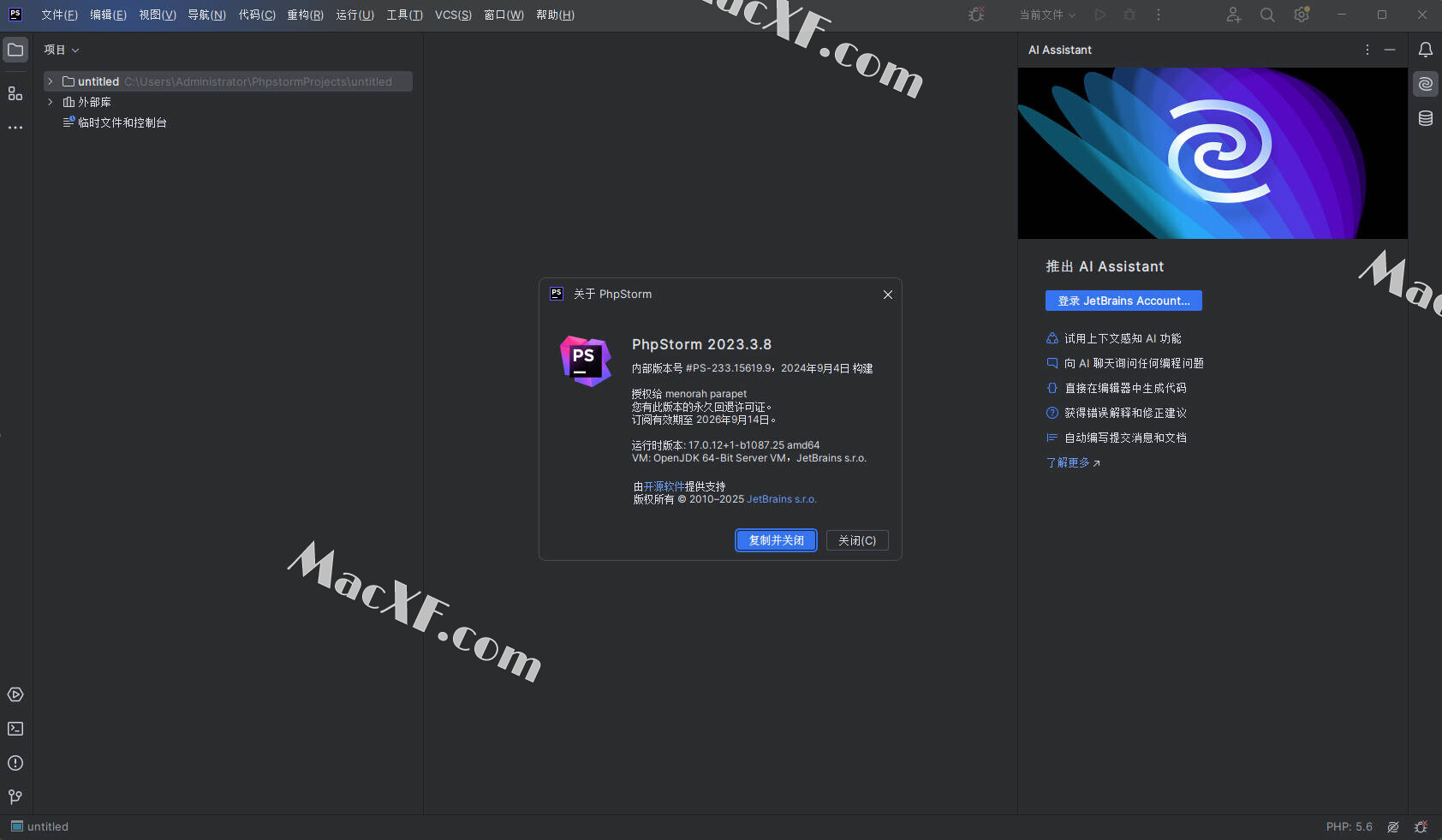Open the 帮助(H) menu
The width and height of the screenshot is (1442, 840).
click(555, 15)
